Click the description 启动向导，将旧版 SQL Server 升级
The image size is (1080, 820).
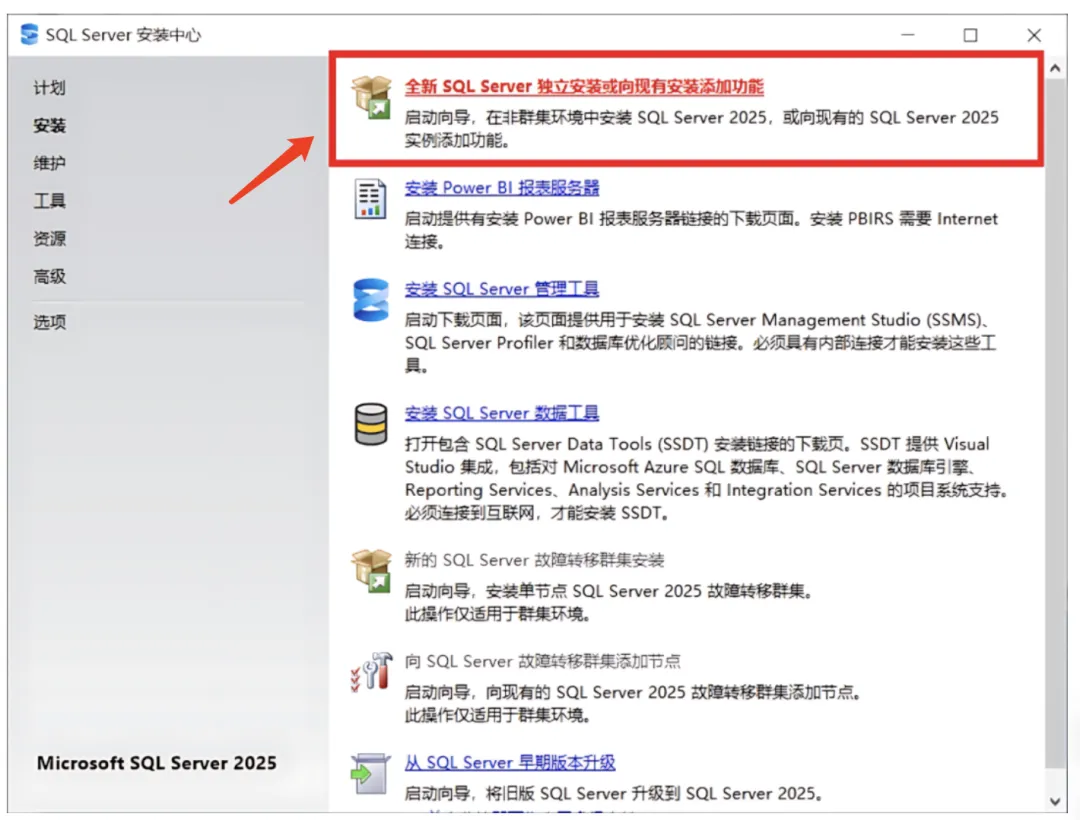pos(614,794)
